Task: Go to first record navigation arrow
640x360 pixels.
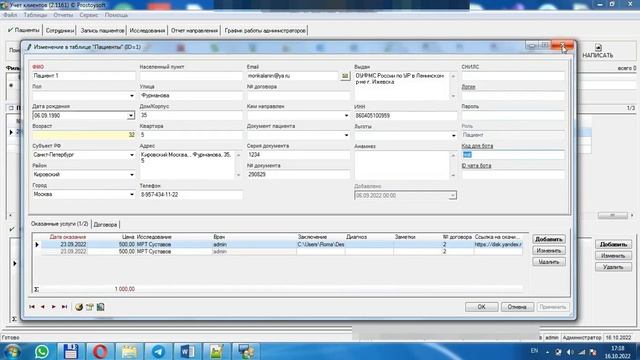Action: coord(32,307)
